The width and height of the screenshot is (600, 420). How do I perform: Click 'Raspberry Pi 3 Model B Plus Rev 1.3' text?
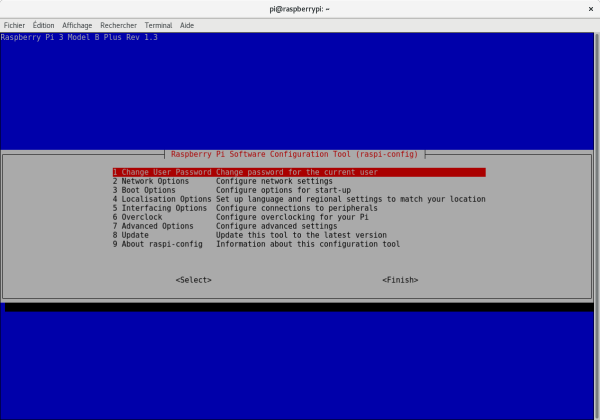click(79, 37)
